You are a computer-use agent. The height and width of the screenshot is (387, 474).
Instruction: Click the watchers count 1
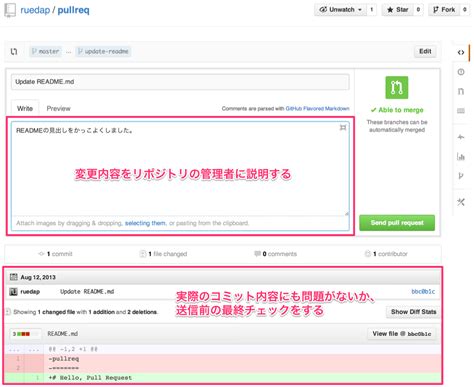(372, 10)
